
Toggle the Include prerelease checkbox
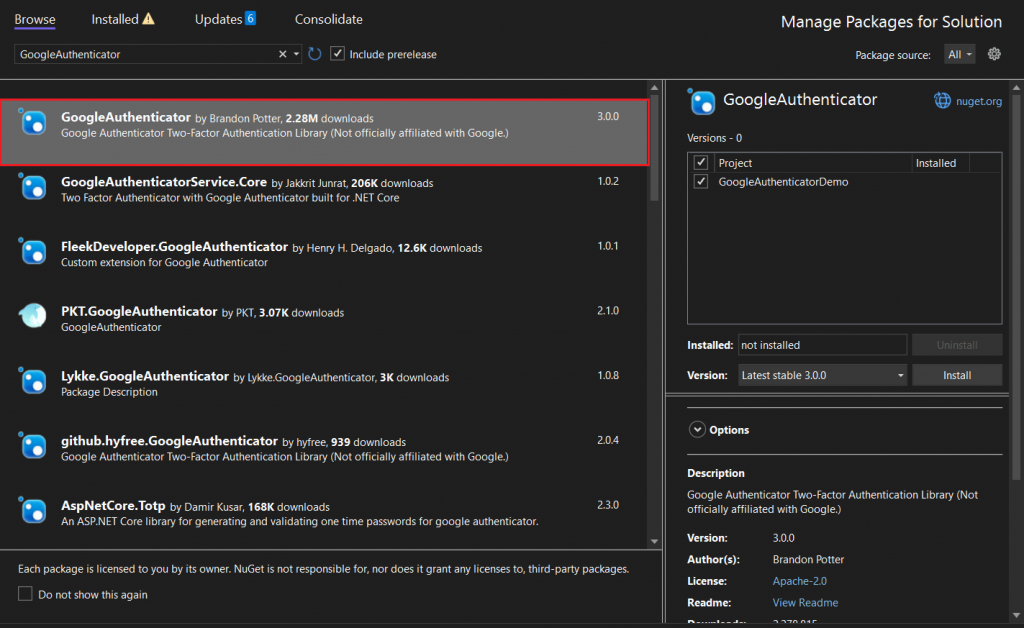(x=338, y=54)
